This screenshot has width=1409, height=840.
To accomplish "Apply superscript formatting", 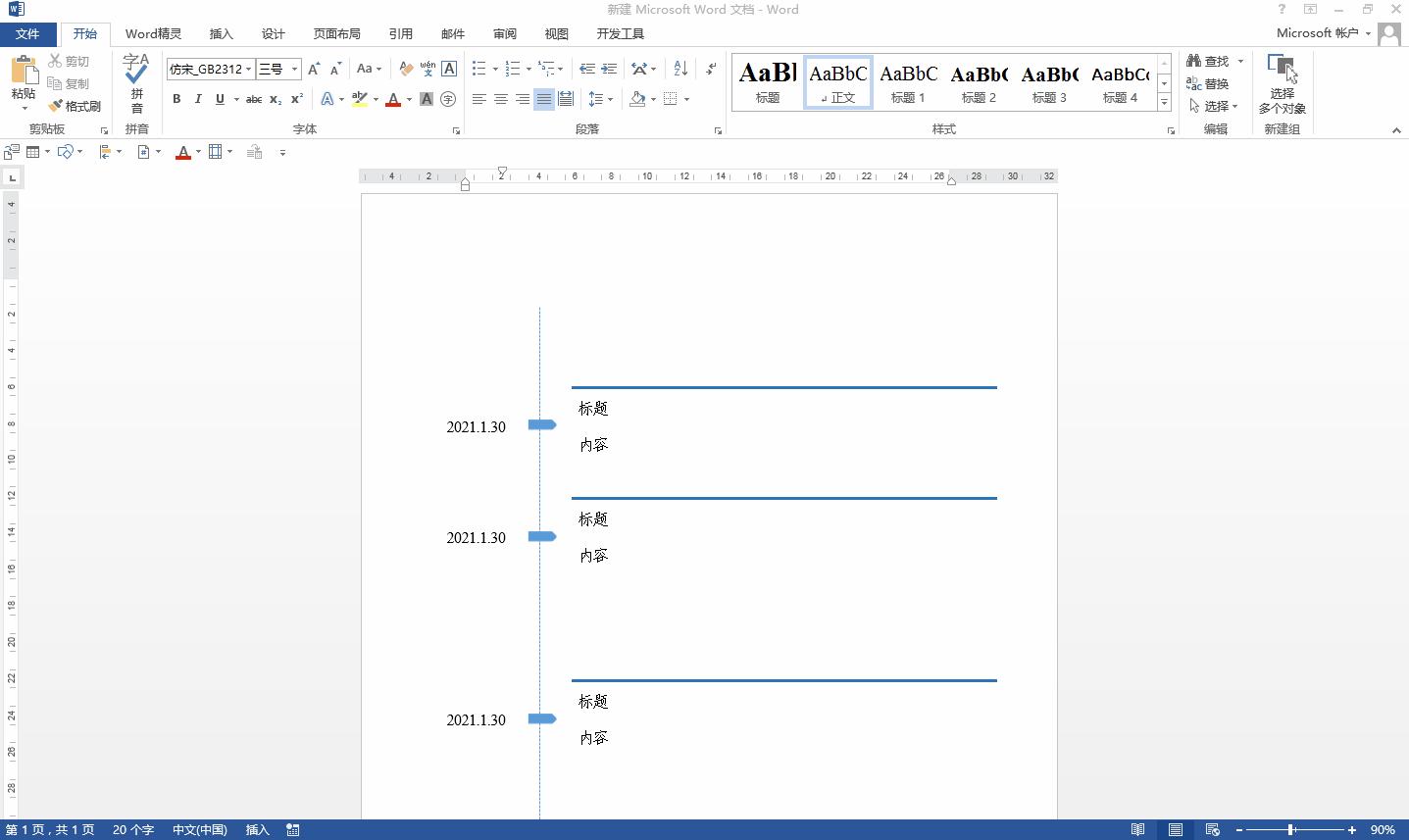I will tap(294, 99).
